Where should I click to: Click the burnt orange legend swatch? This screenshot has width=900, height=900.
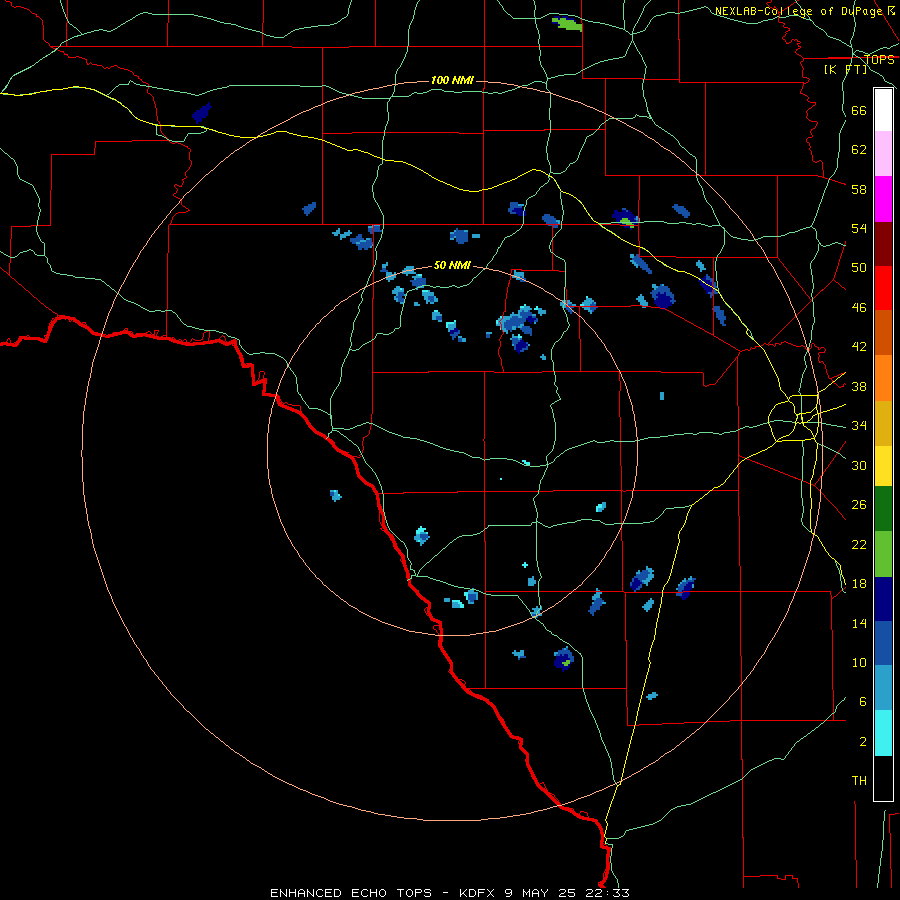tap(883, 333)
